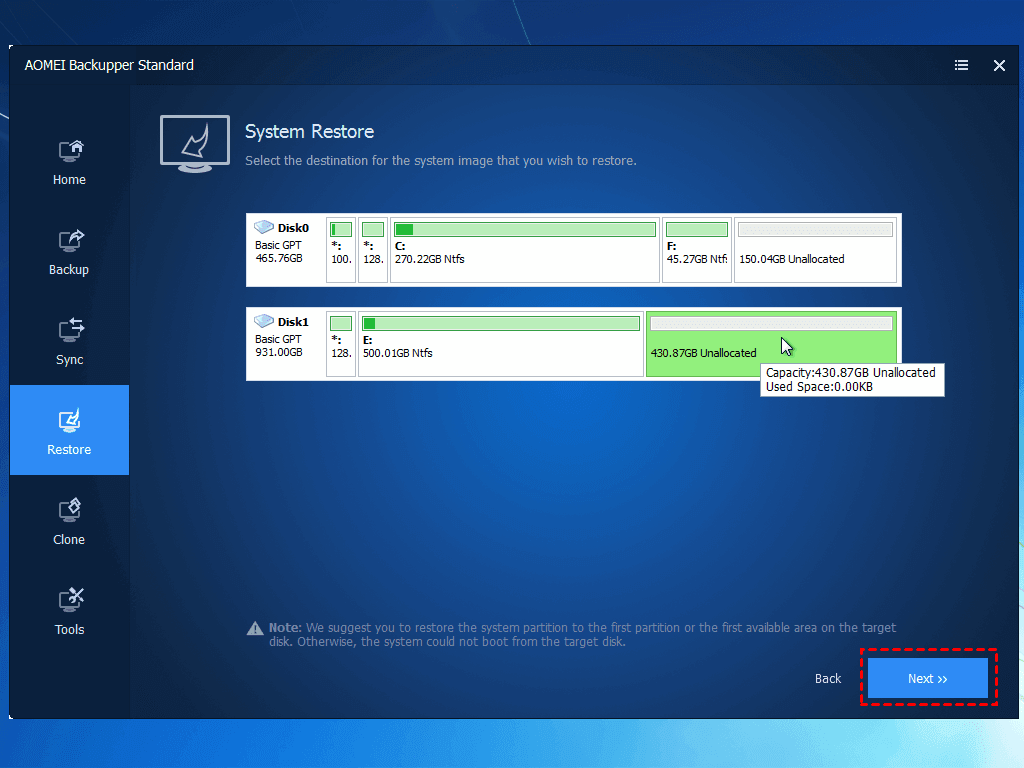Click the "Note:" suggestion text
This screenshot has width=1024, height=768.
pos(582,635)
